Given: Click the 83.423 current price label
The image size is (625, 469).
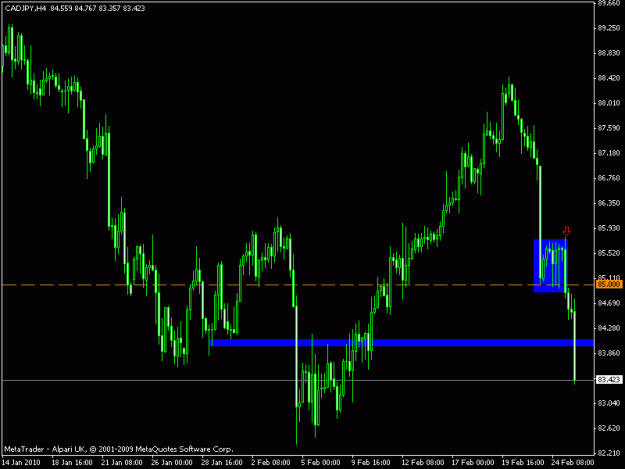Looking at the screenshot, I should (x=609, y=380).
